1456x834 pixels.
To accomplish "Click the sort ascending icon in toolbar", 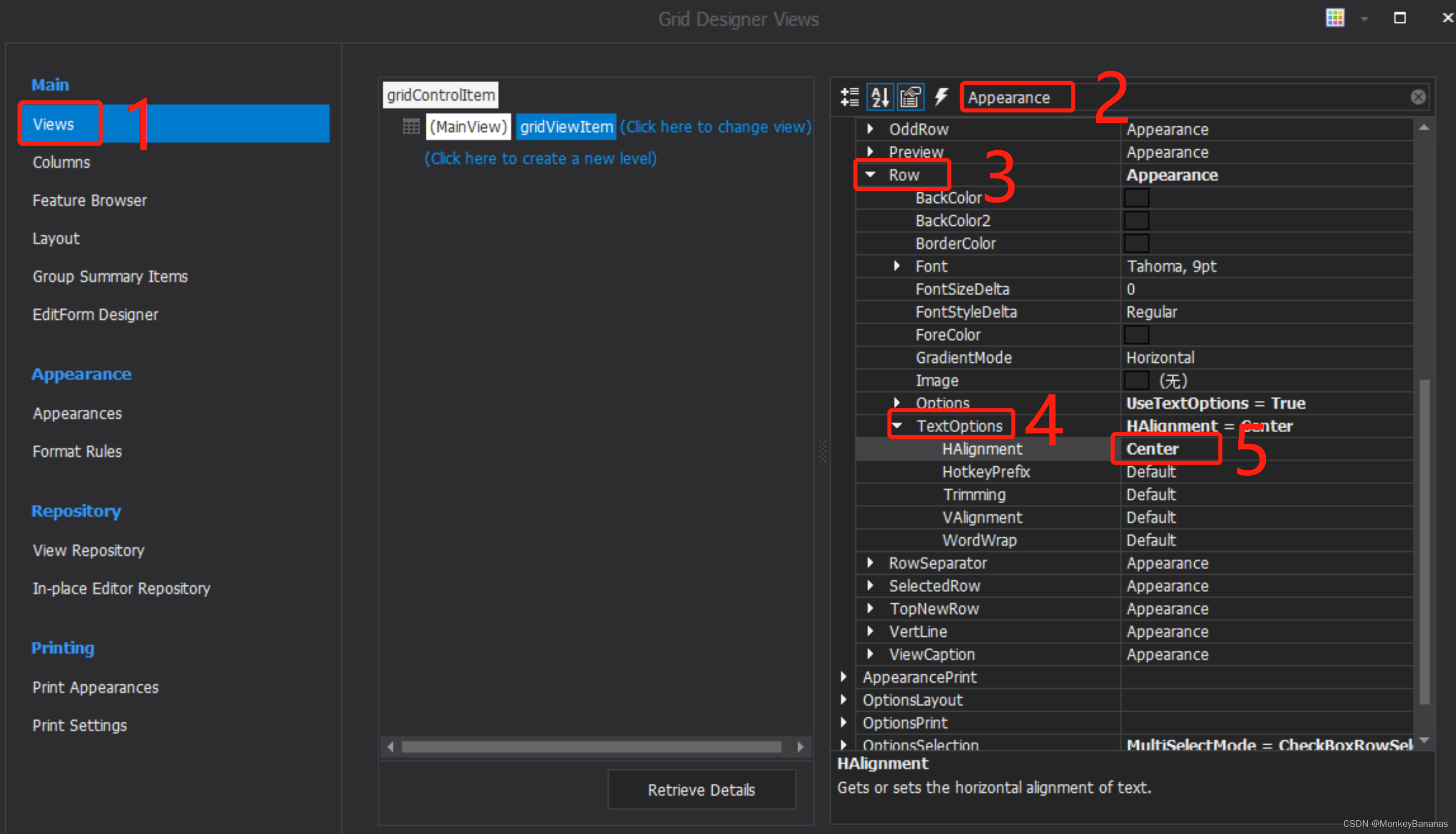I will tap(879, 96).
